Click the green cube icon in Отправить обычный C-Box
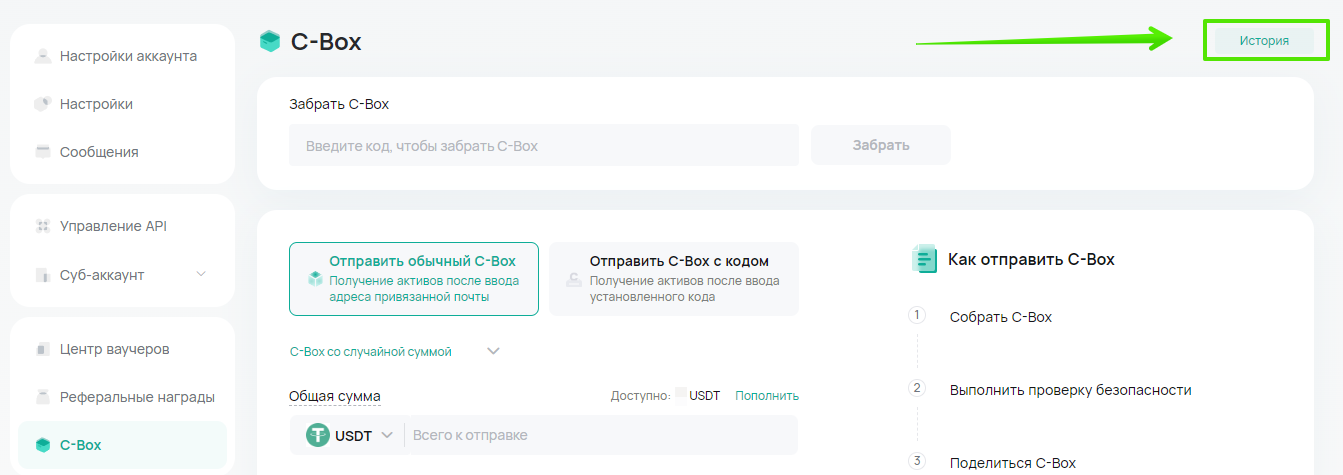The height and width of the screenshot is (475, 1343). point(314,279)
